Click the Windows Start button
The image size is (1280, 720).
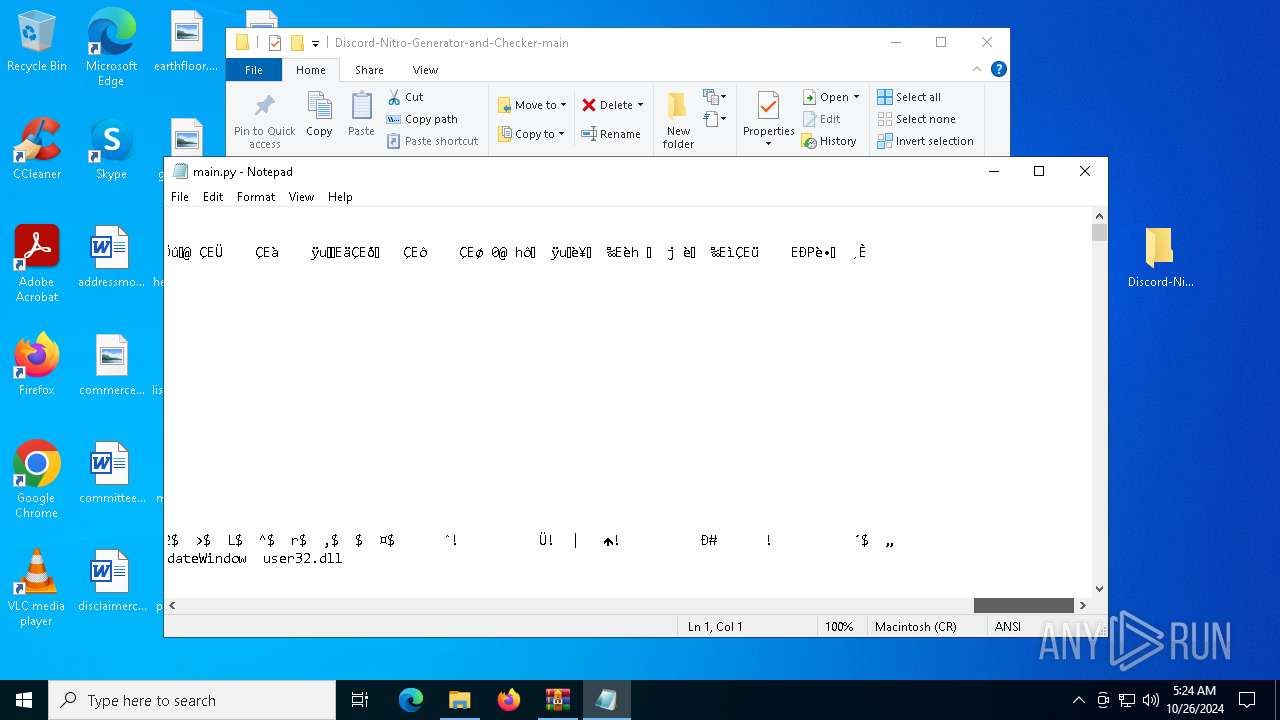click(x=24, y=700)
